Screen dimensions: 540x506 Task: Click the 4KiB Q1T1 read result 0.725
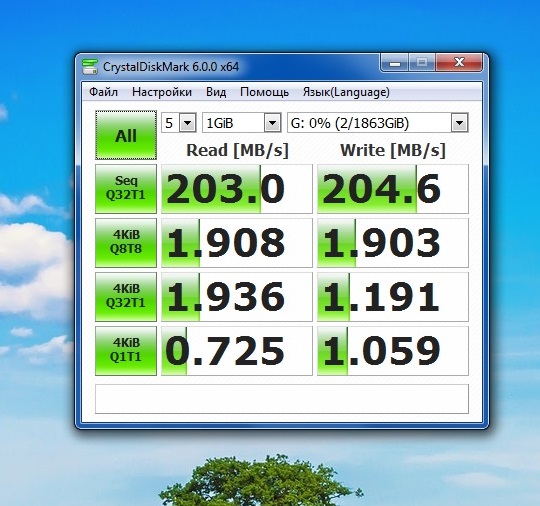[237, 351]
